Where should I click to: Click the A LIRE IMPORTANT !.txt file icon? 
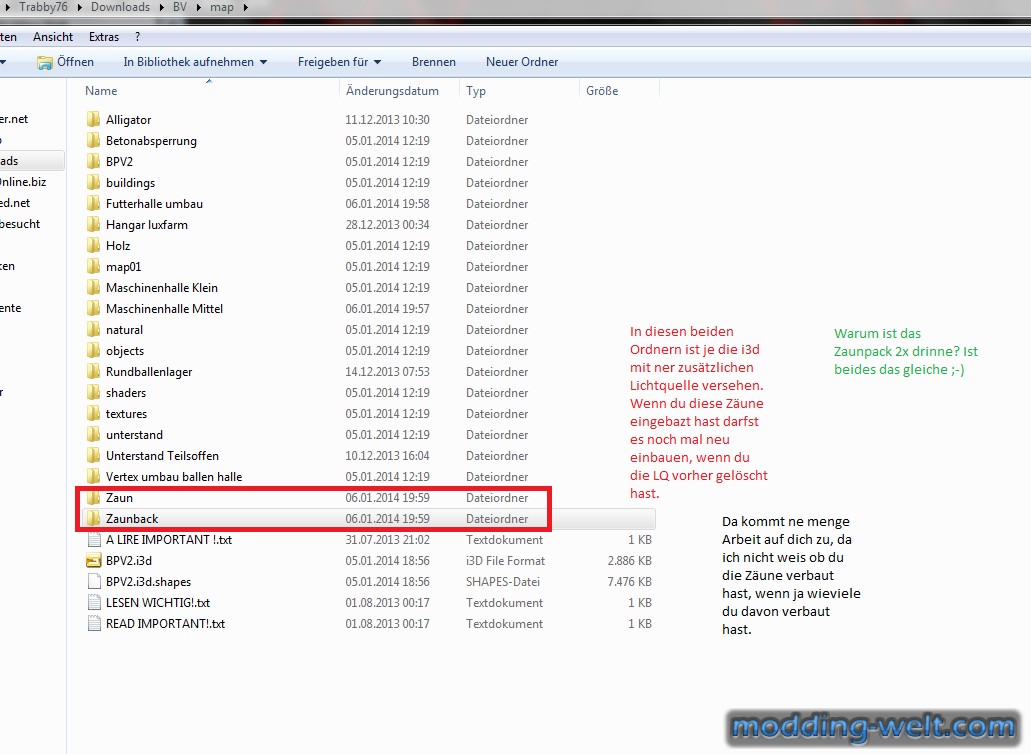coord(93,540)
